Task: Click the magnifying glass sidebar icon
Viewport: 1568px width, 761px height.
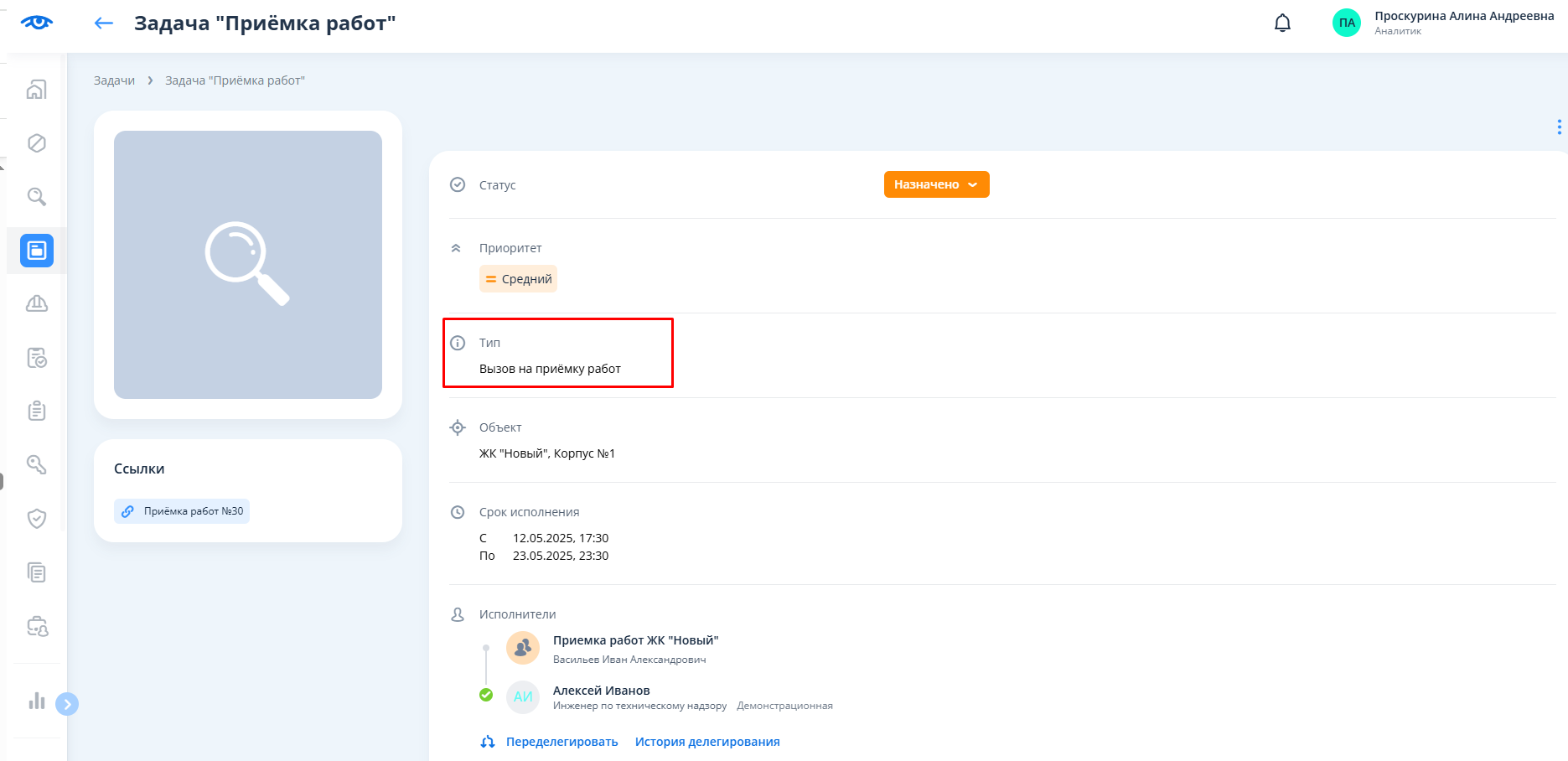Action: click(x=37, y=197)
